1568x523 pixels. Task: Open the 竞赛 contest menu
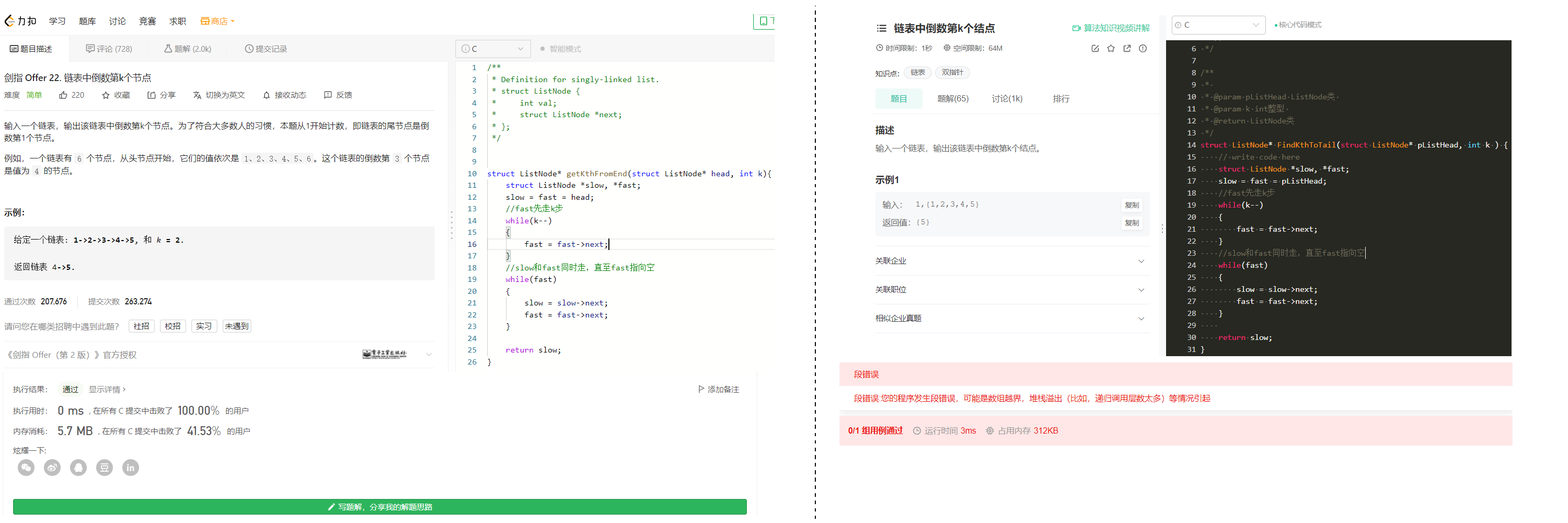147,21
